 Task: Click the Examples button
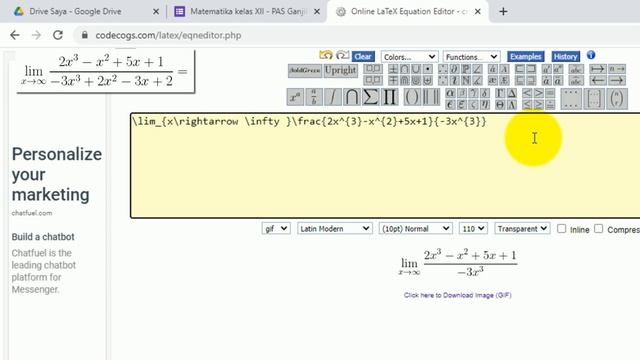click(526, 56)
